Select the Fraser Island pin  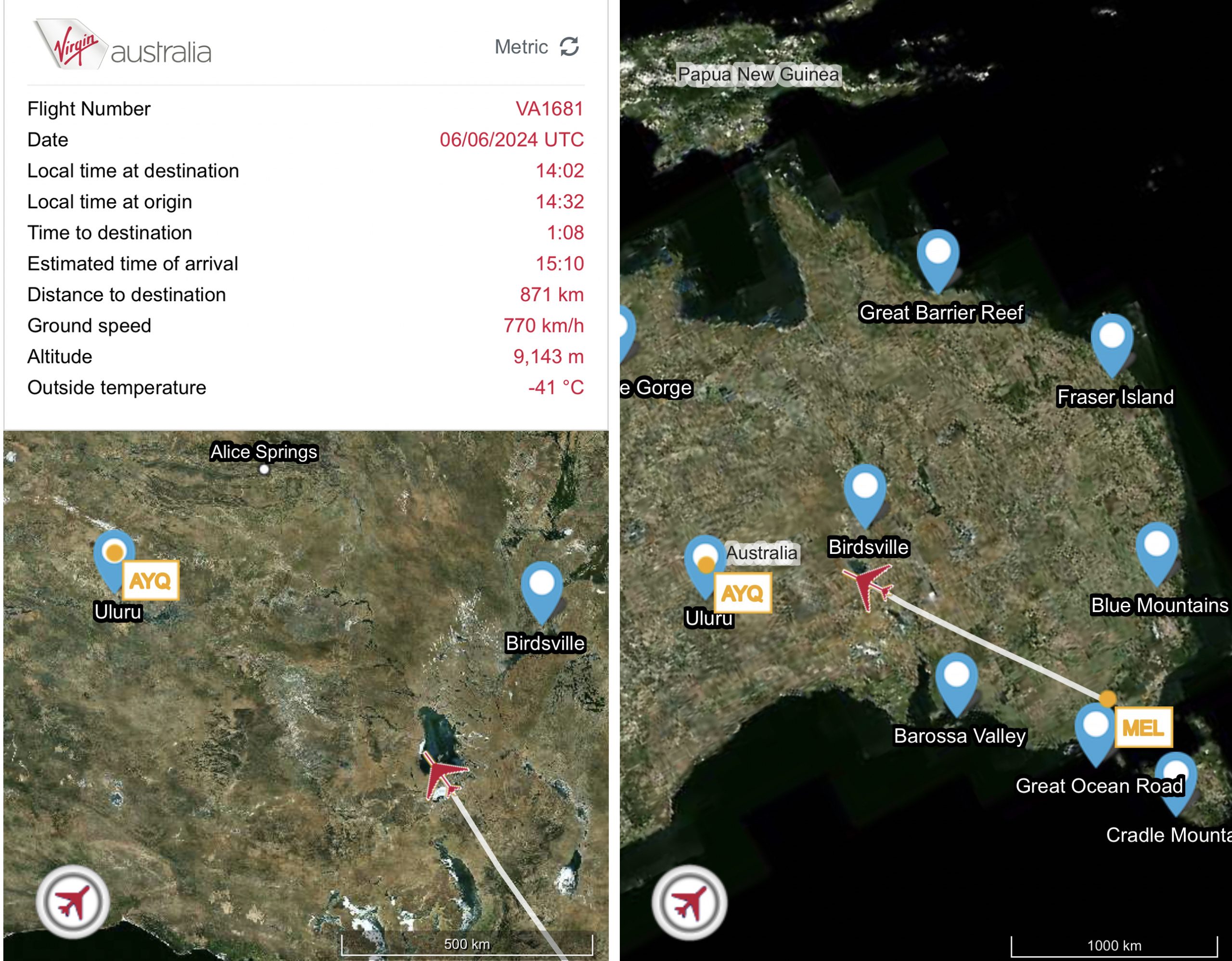pos(1112,345)
